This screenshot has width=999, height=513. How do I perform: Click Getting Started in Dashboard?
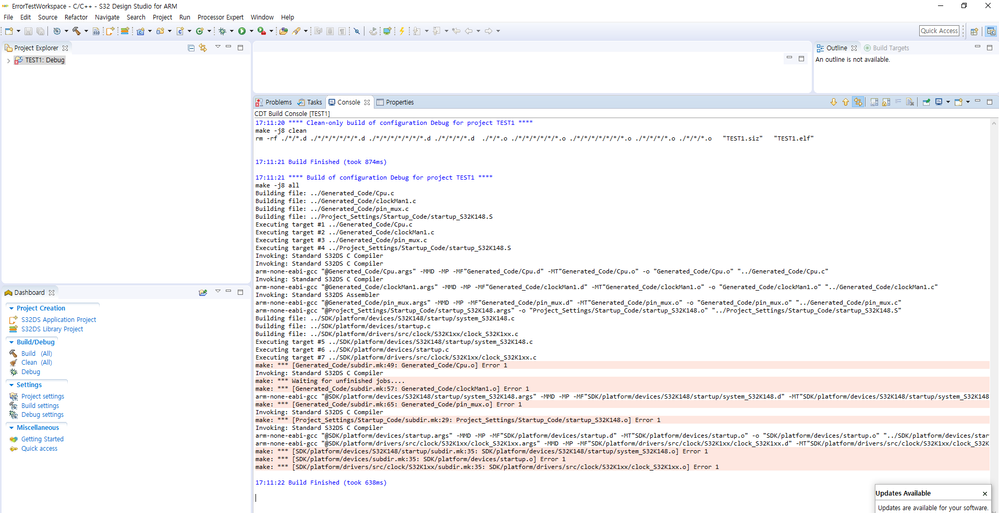[x=42, y=439]
